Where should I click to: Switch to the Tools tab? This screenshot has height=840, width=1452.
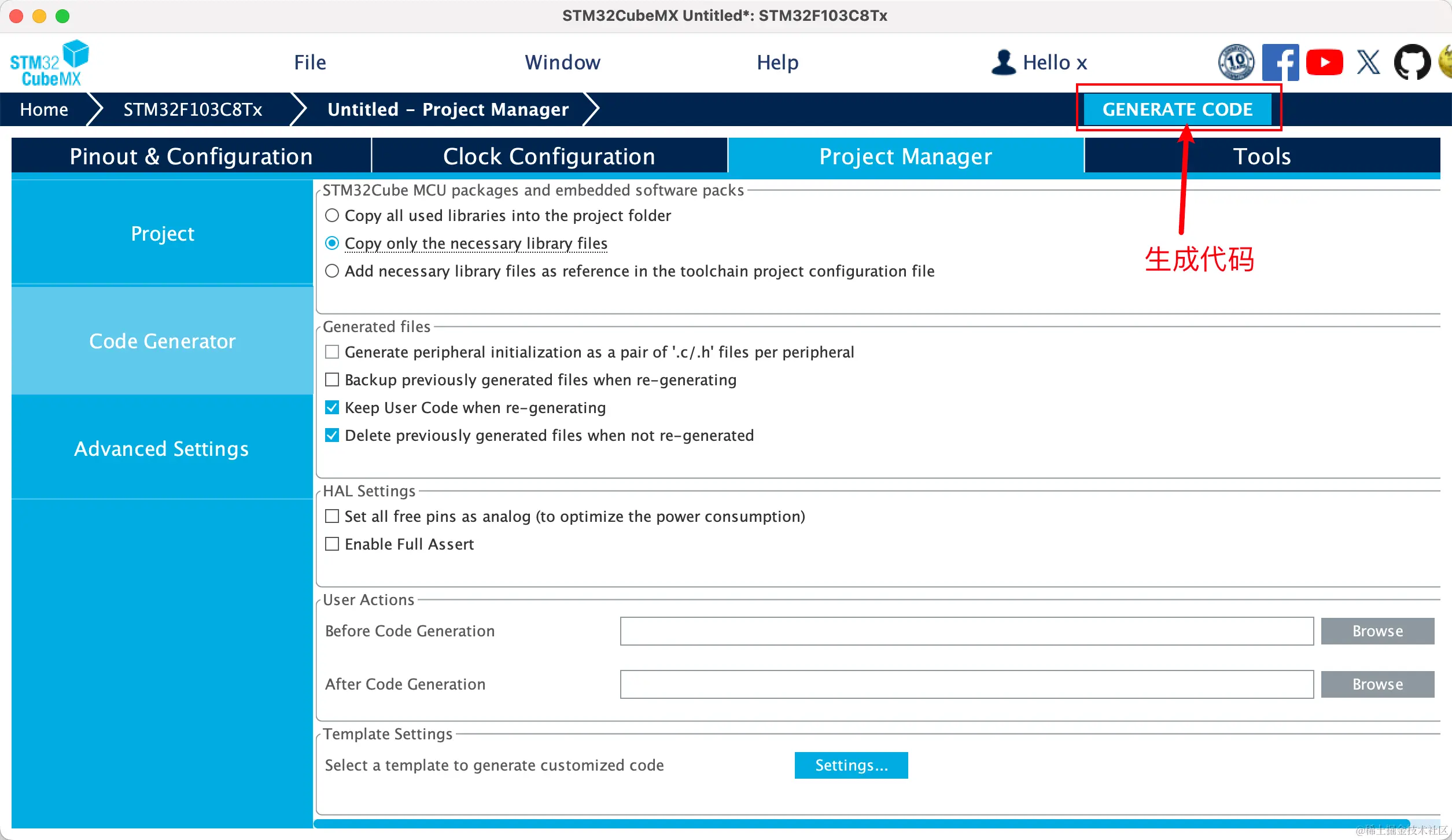[x=1262, y=156]
